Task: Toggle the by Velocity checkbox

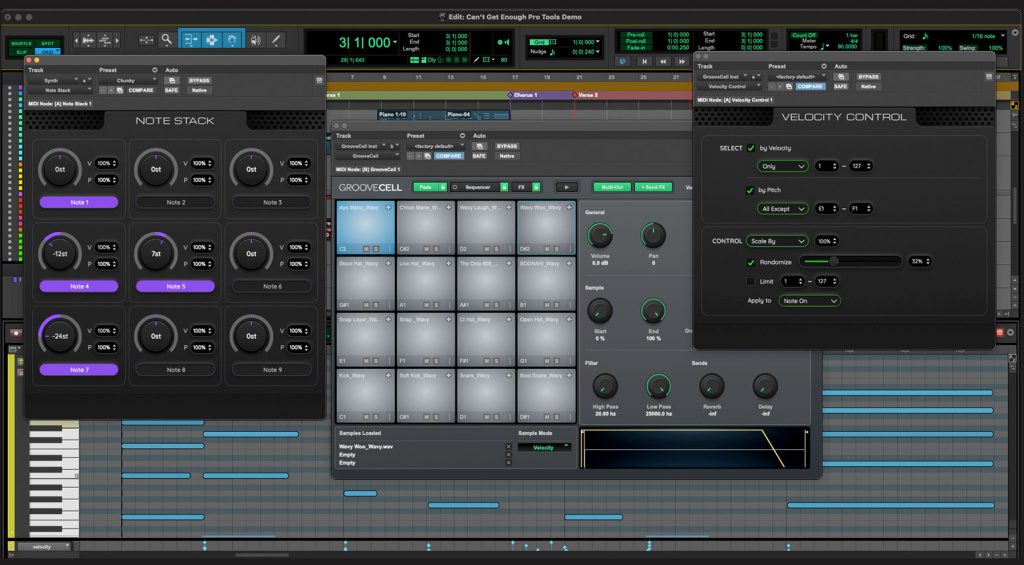Action: click(x=751, y=148)
